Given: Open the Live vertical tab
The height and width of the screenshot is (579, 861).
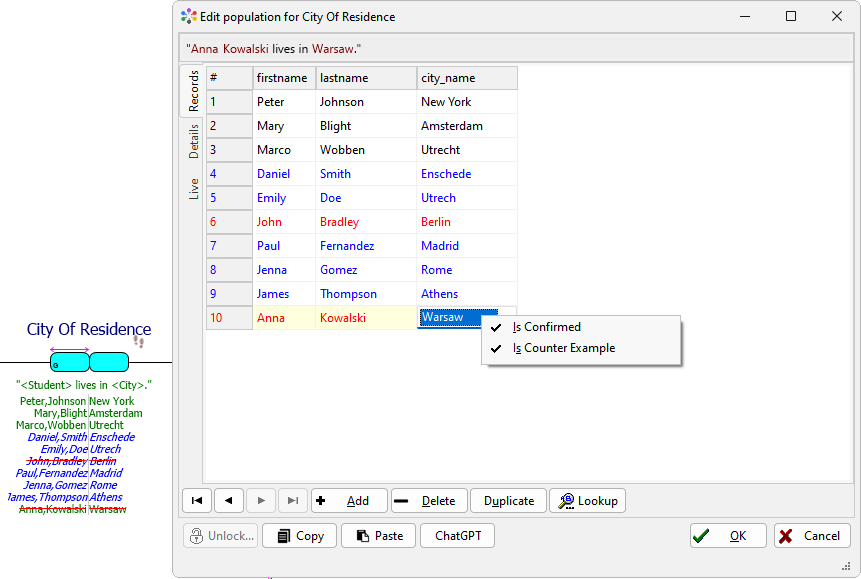Looking at the screenshot, I should (x=193, y=188).
